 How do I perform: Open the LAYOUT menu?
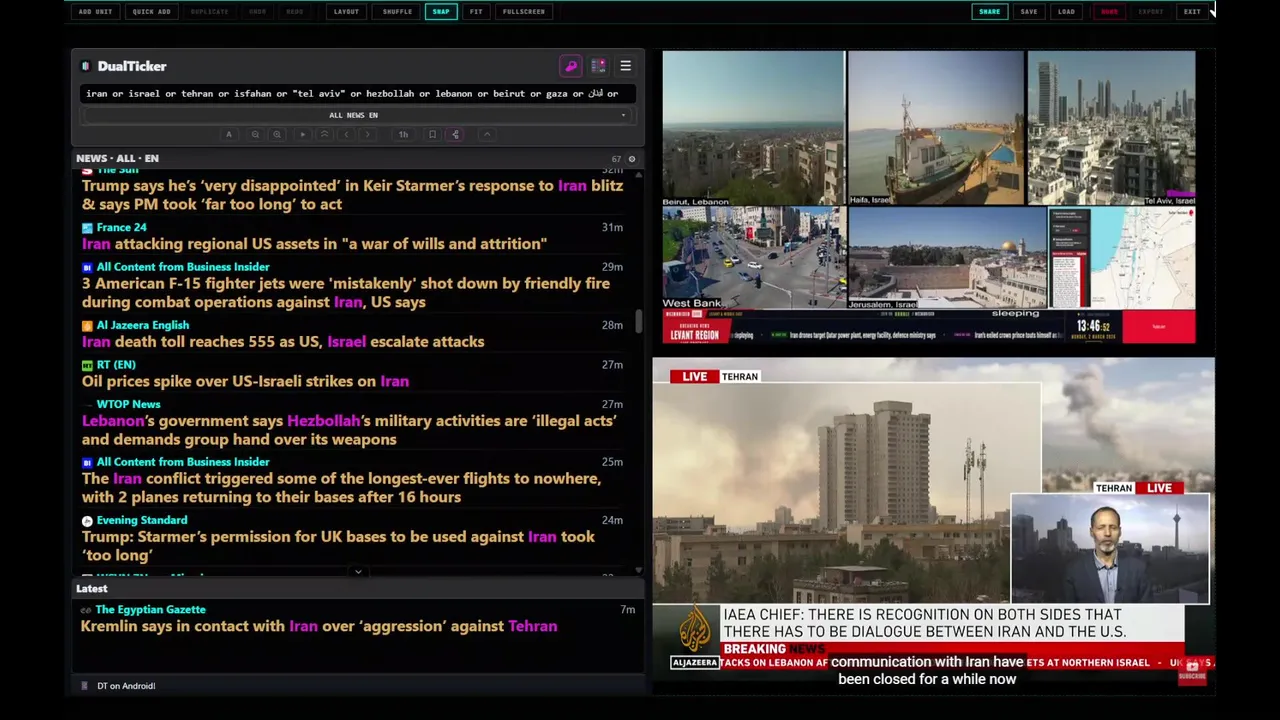pos(346,12)
